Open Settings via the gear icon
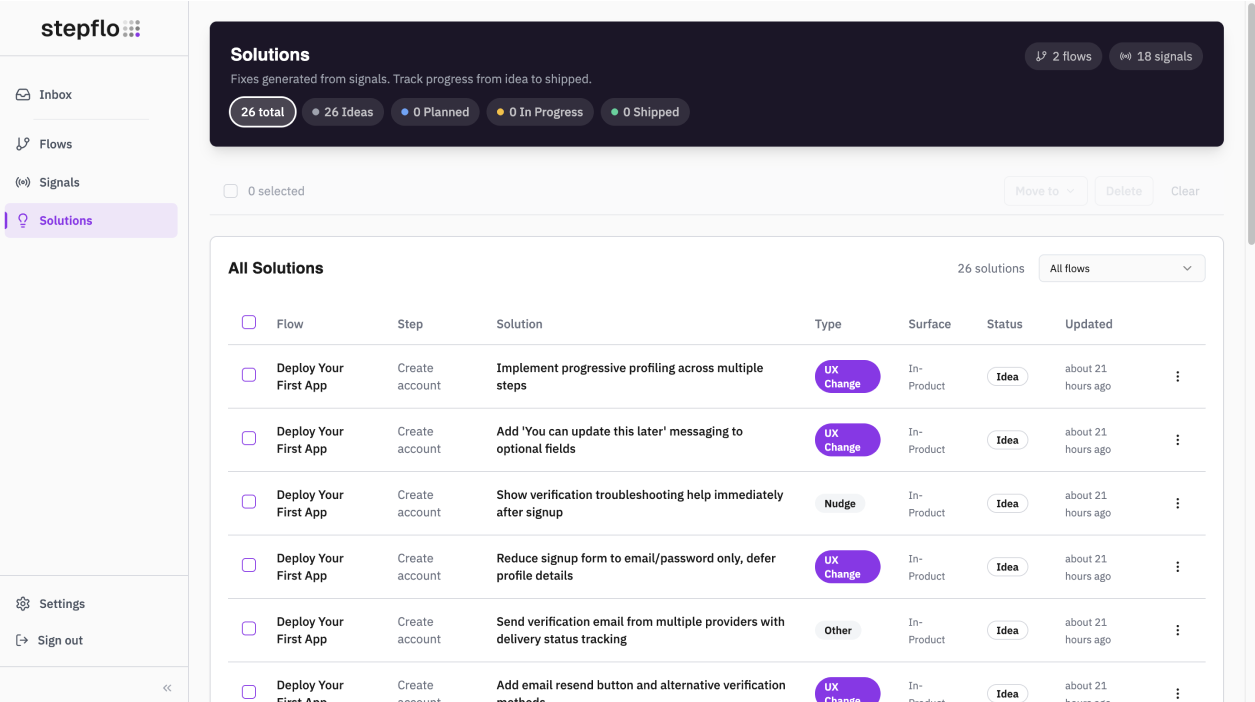 tap(21, 603)
